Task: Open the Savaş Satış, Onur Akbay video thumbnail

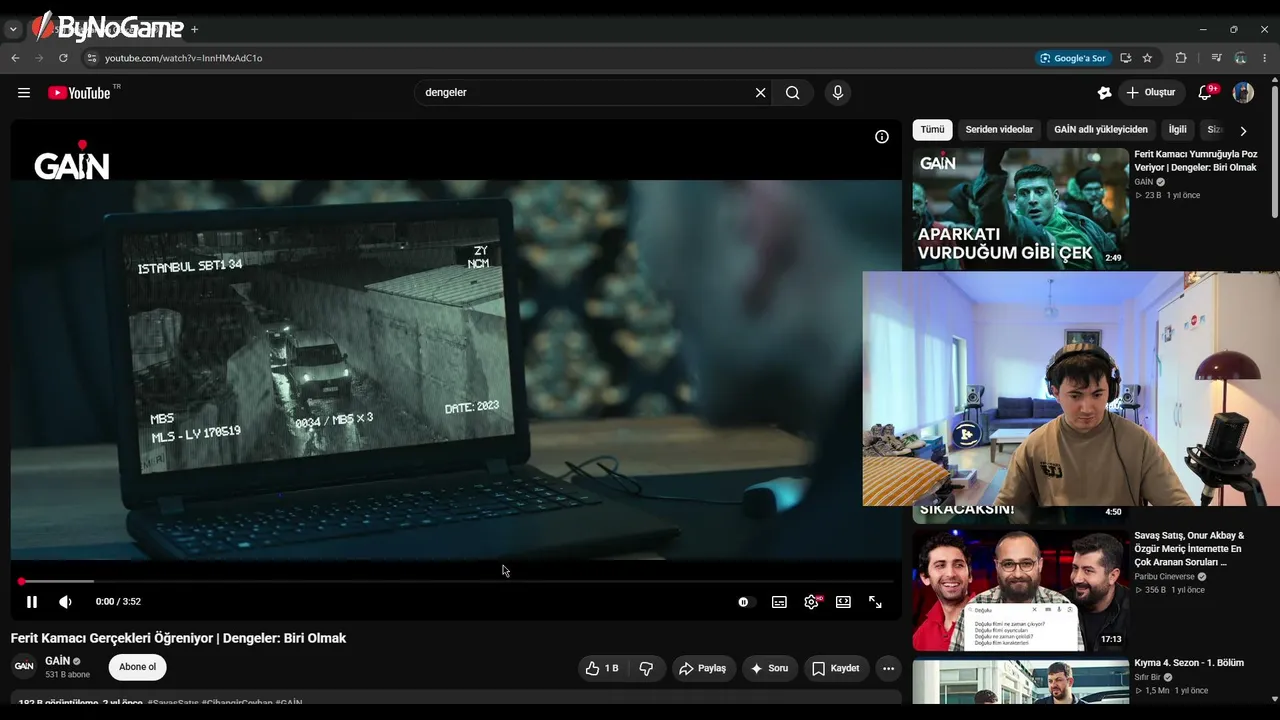Action: (x=1020, y=591)
